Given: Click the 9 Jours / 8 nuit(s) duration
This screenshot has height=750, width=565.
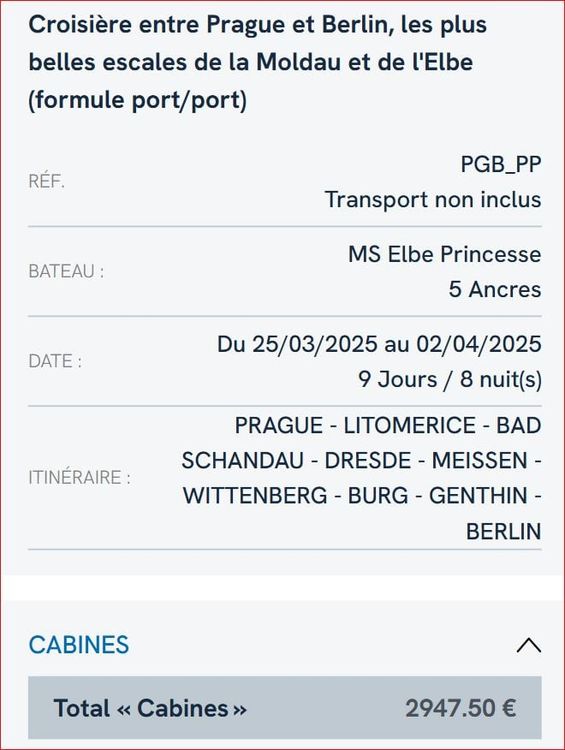Looking at the screenshot, I should (450, 379).
